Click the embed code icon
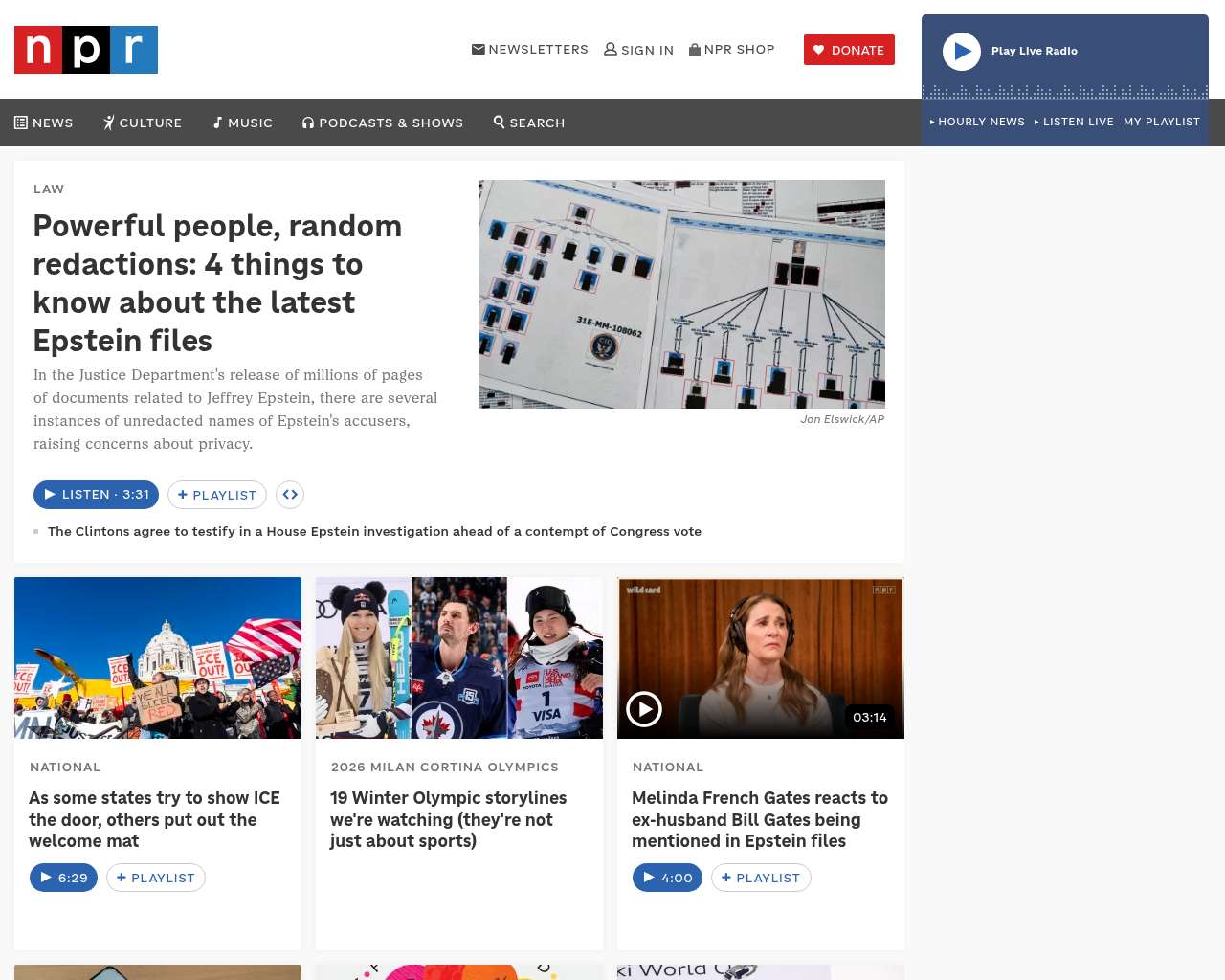The image size is (1225, 980). 290,495
